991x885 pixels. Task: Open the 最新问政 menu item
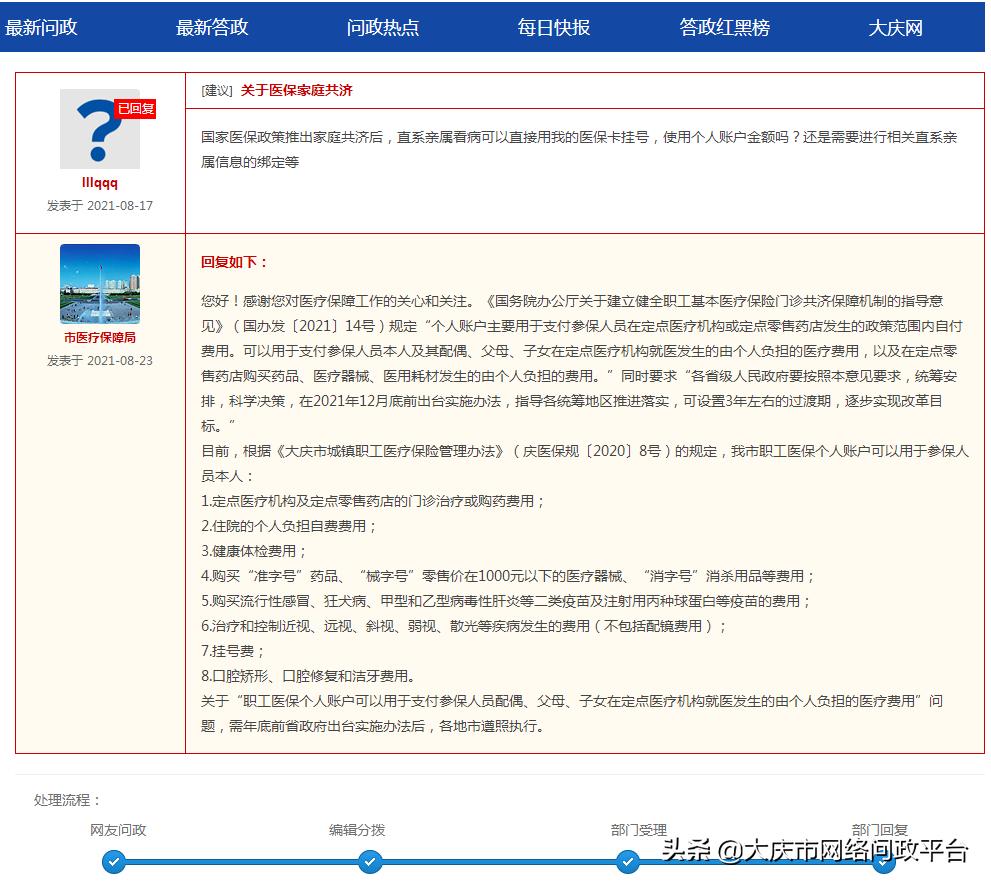tap(42, 29)
